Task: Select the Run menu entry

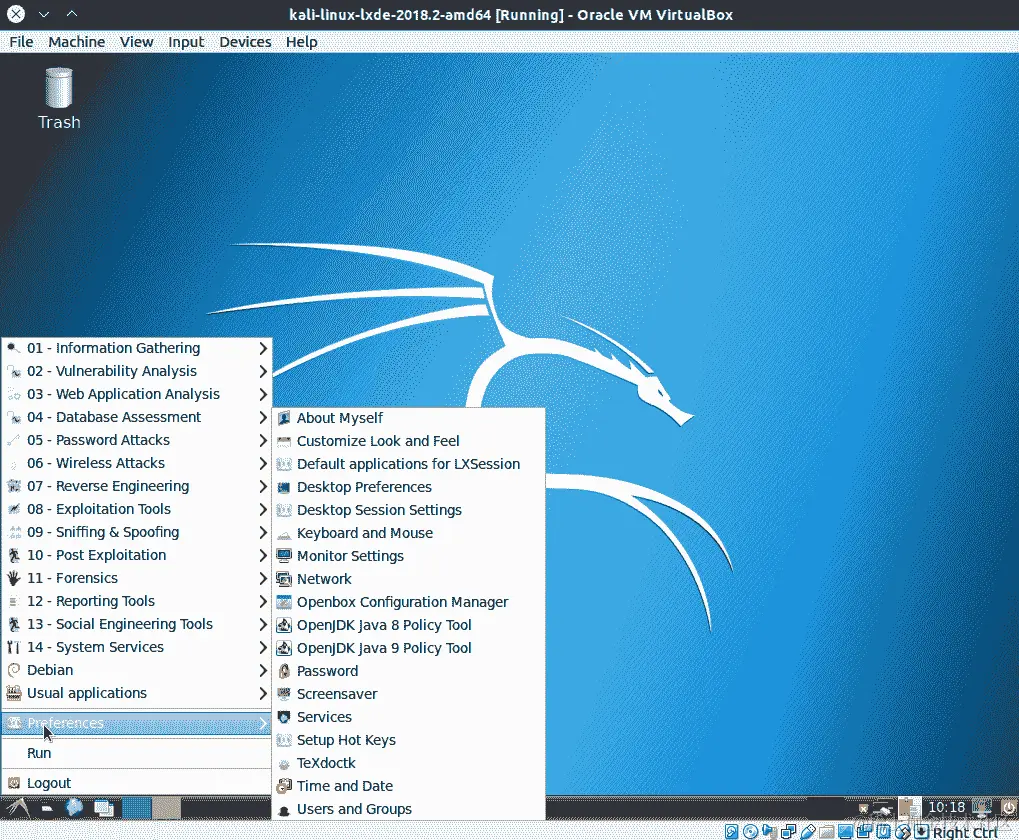Action: pyautogui.click(x=136, y=753)
